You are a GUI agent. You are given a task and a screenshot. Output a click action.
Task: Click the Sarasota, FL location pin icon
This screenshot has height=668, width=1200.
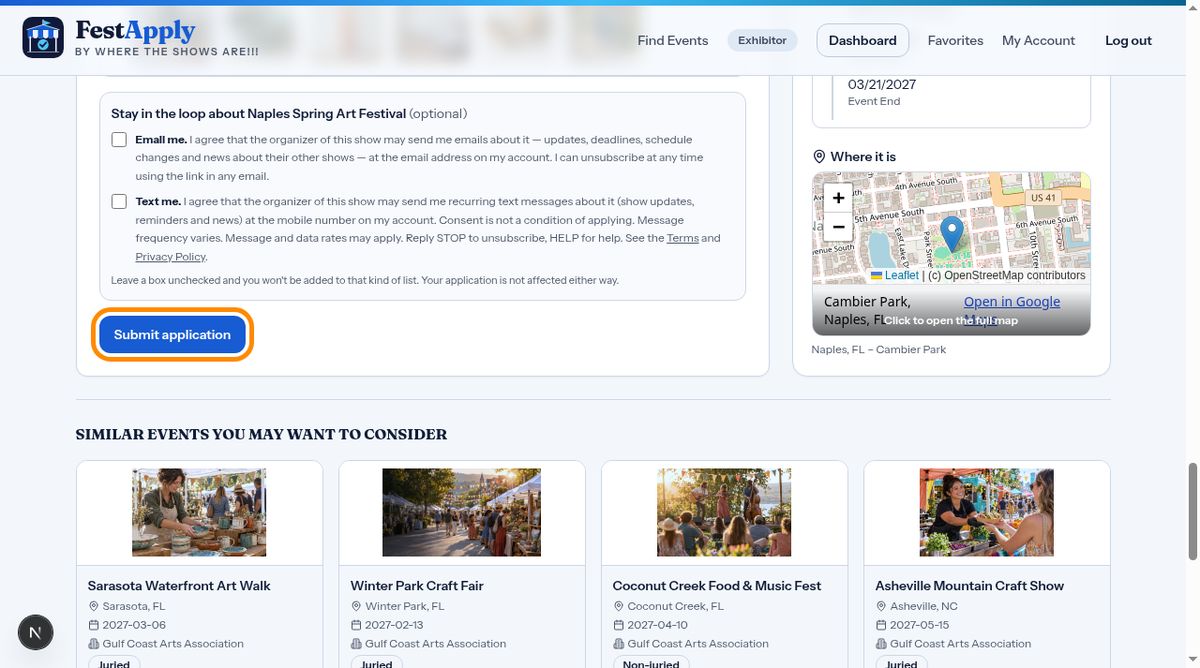tap(94, 606)
